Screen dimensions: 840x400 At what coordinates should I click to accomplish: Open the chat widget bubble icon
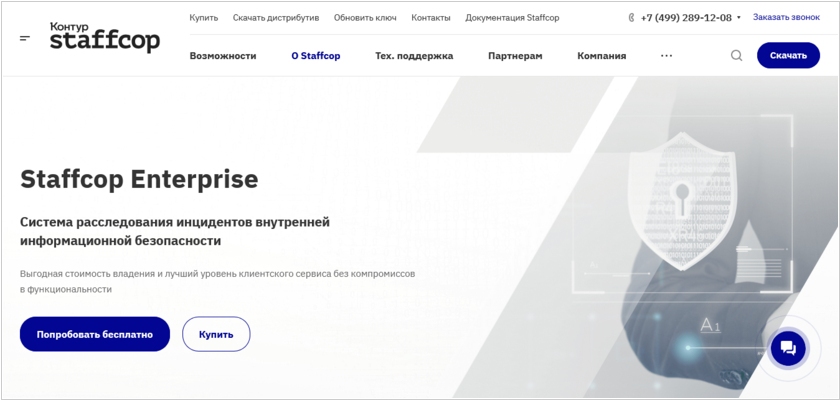pos(788,348)
